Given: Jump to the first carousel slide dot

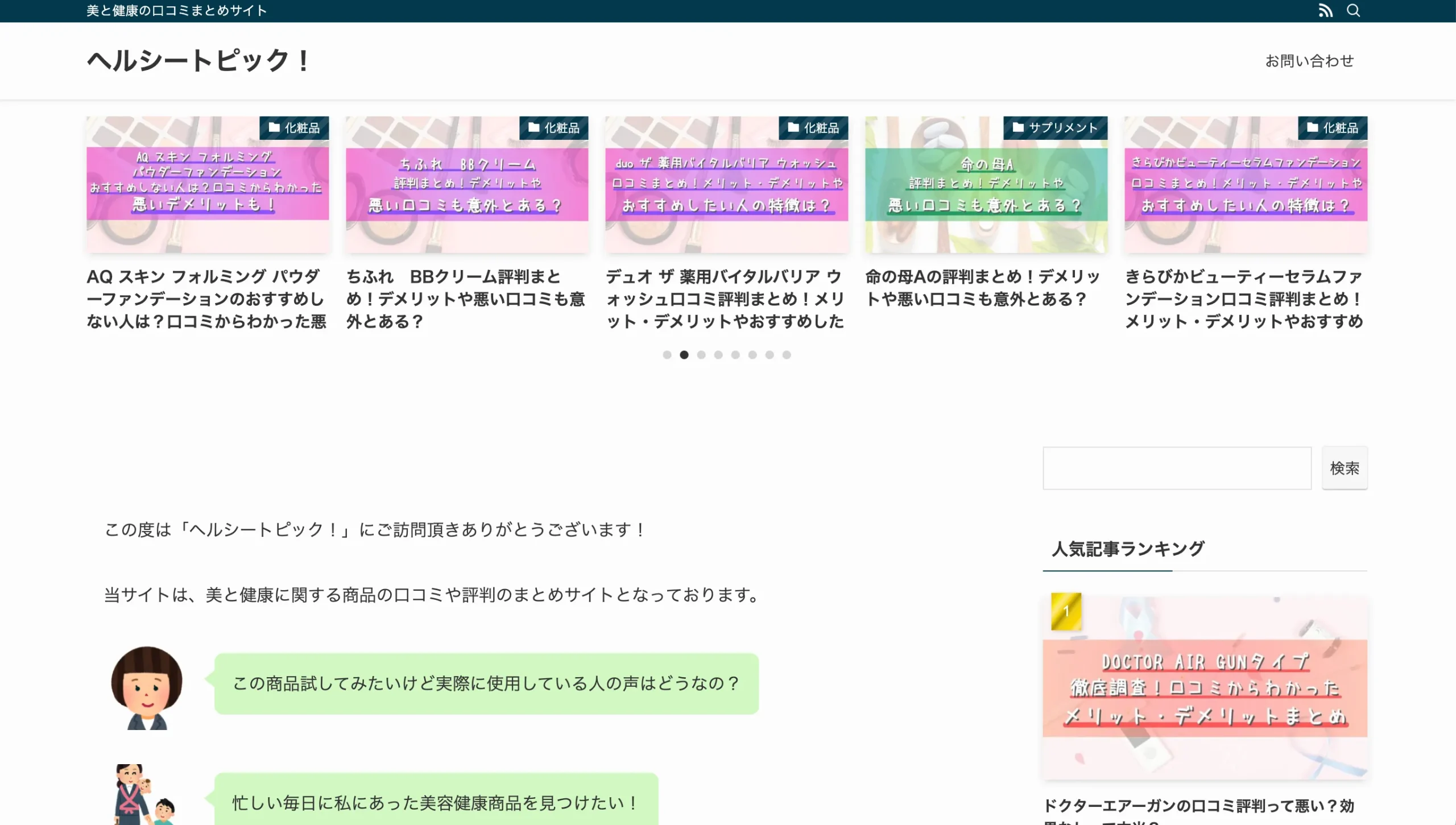Looking at the screenshot, I should point(668,355).
